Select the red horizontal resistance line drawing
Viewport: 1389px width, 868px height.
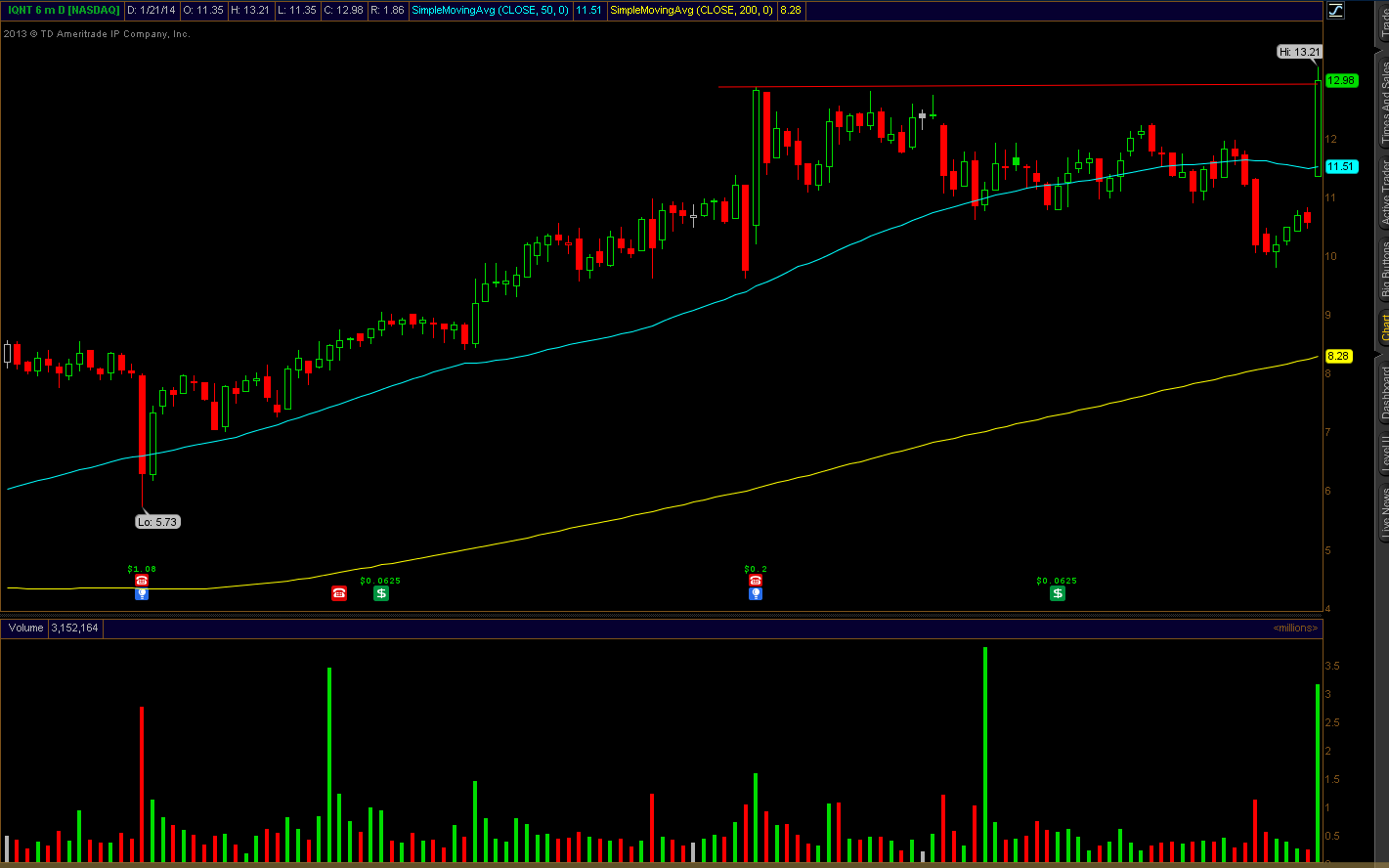1017,86
